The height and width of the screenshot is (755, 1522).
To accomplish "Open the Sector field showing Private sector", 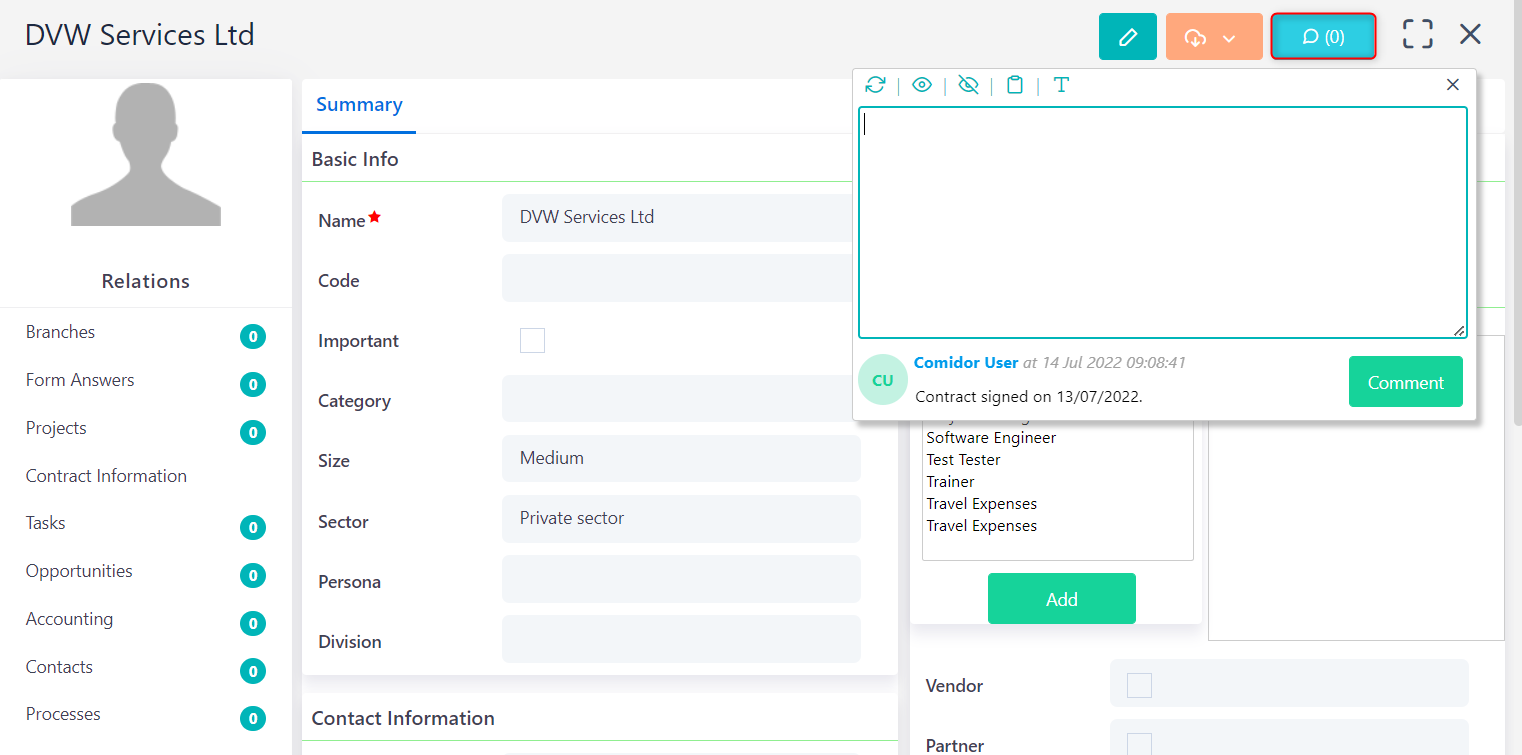I will [x=681, y=518].
